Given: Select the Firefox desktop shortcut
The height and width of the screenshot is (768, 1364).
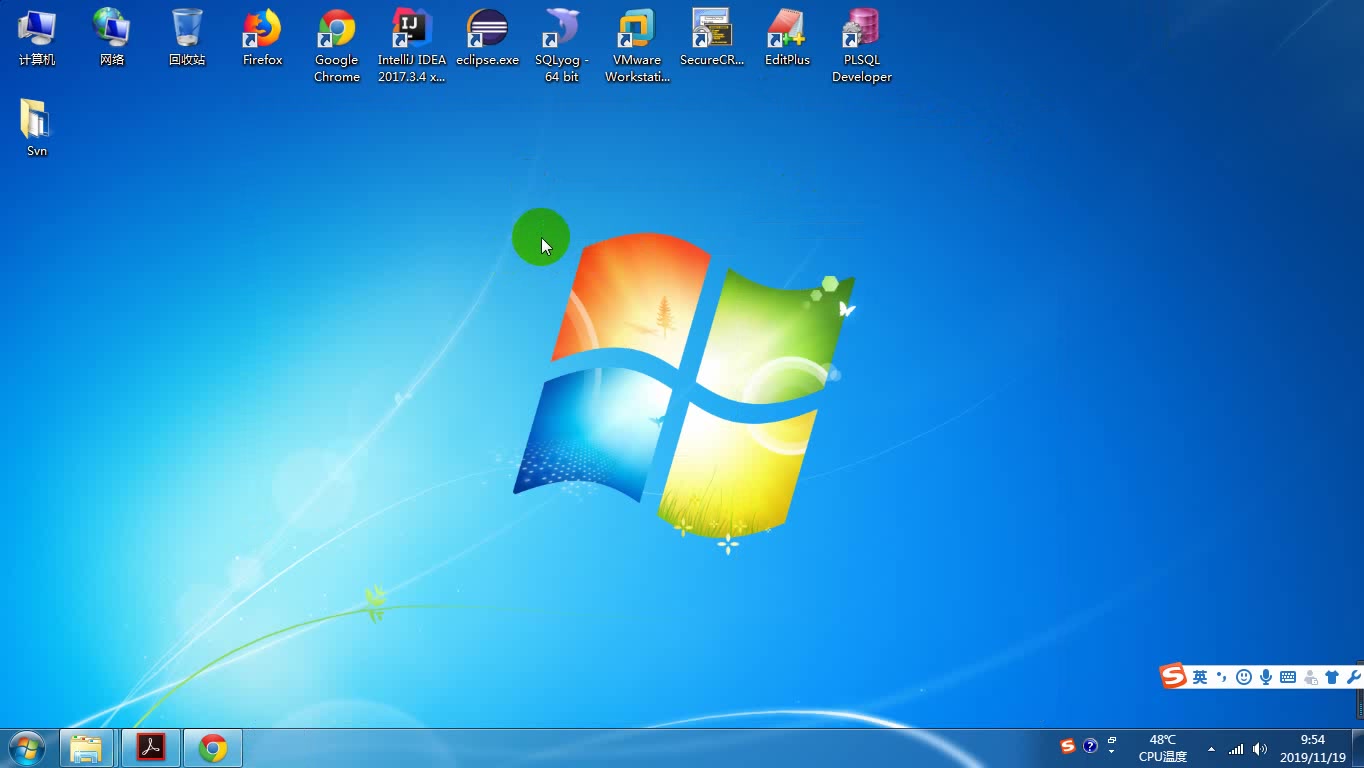Looking at the screenshot, I should [262, 38].
